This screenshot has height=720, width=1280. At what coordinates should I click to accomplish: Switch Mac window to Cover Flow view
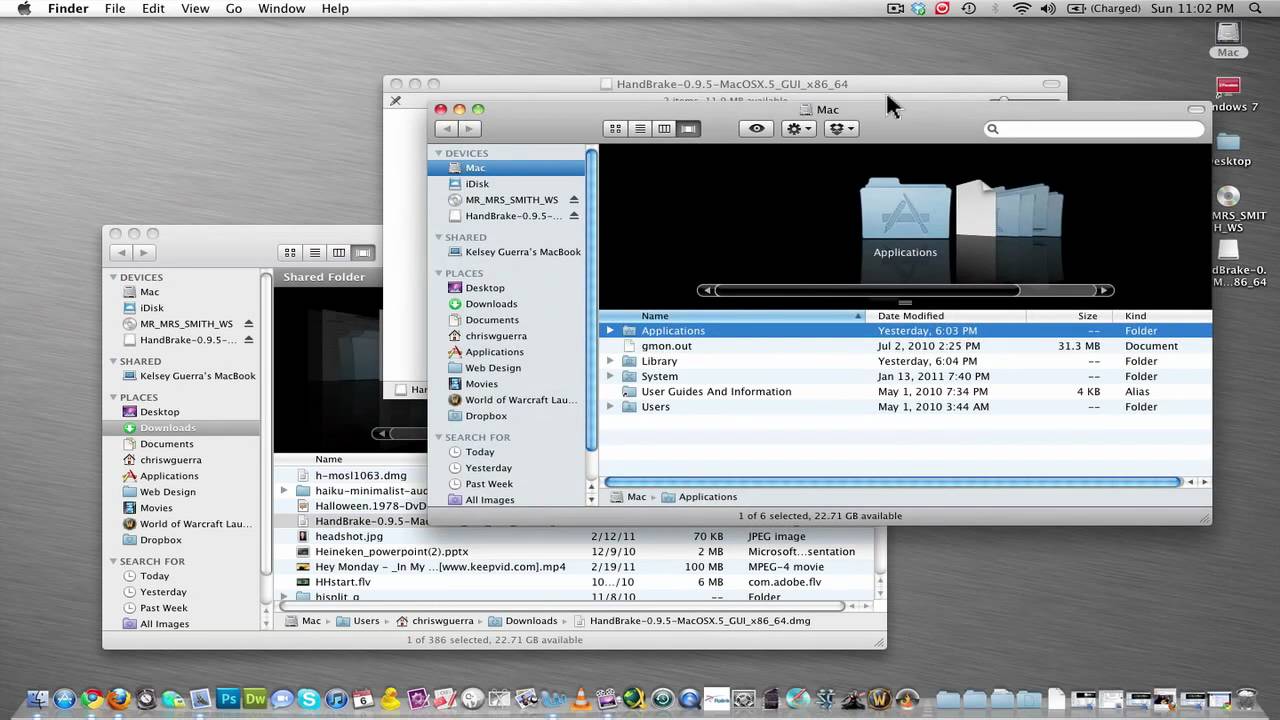pyautogui.click(x=688, y=128)
